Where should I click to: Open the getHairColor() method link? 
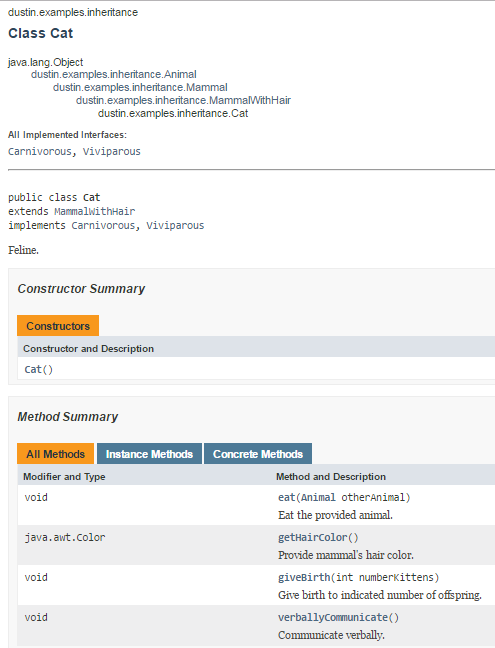click(x=318, y=538)
